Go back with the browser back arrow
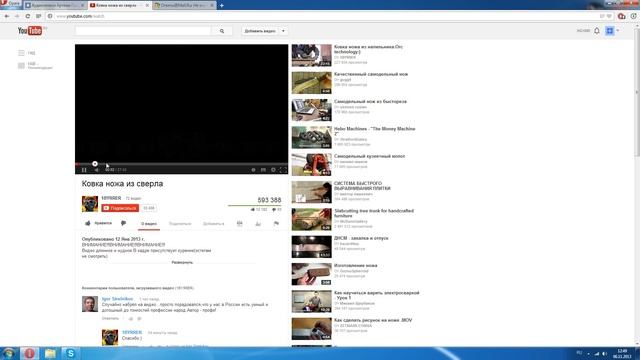640x360 pixels. pyautogui.click(x=7, y=16)
